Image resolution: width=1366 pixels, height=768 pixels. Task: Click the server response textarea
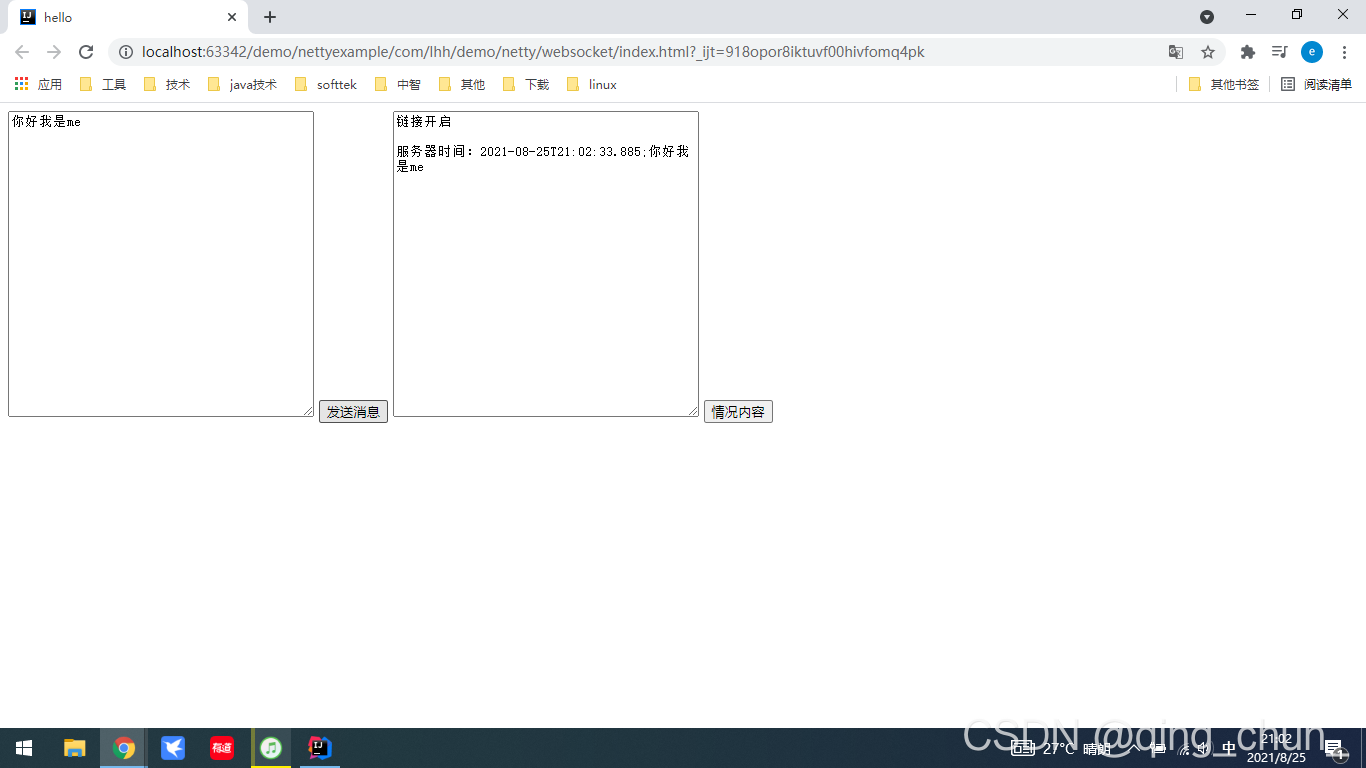coord(546,264)
